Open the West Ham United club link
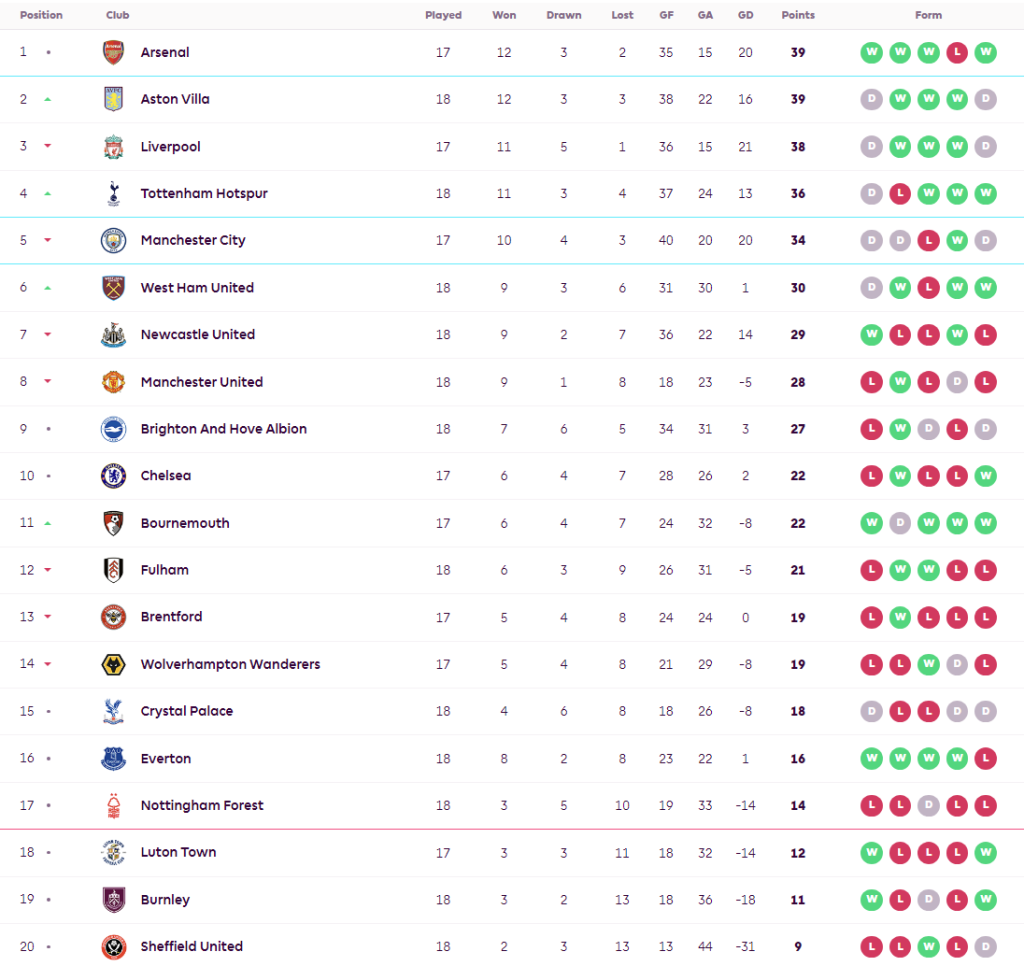 (x=197, y=288)
